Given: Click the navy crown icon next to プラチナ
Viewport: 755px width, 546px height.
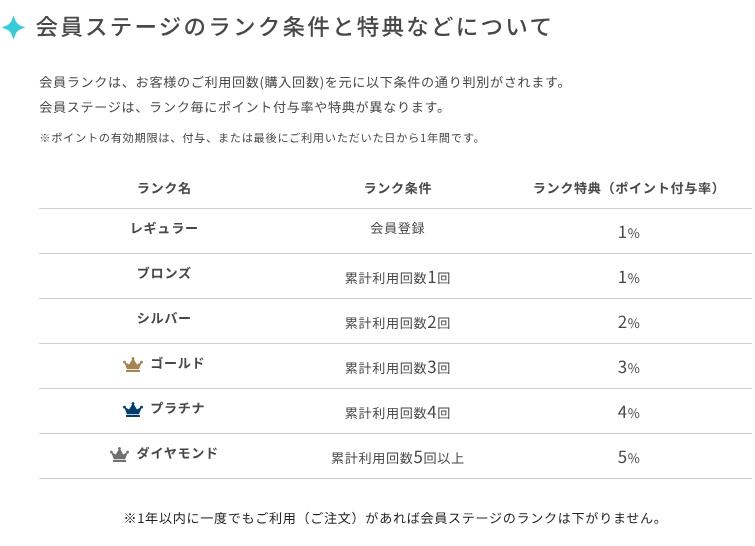Looking at the screenshot, I should (x=133, y=410).
